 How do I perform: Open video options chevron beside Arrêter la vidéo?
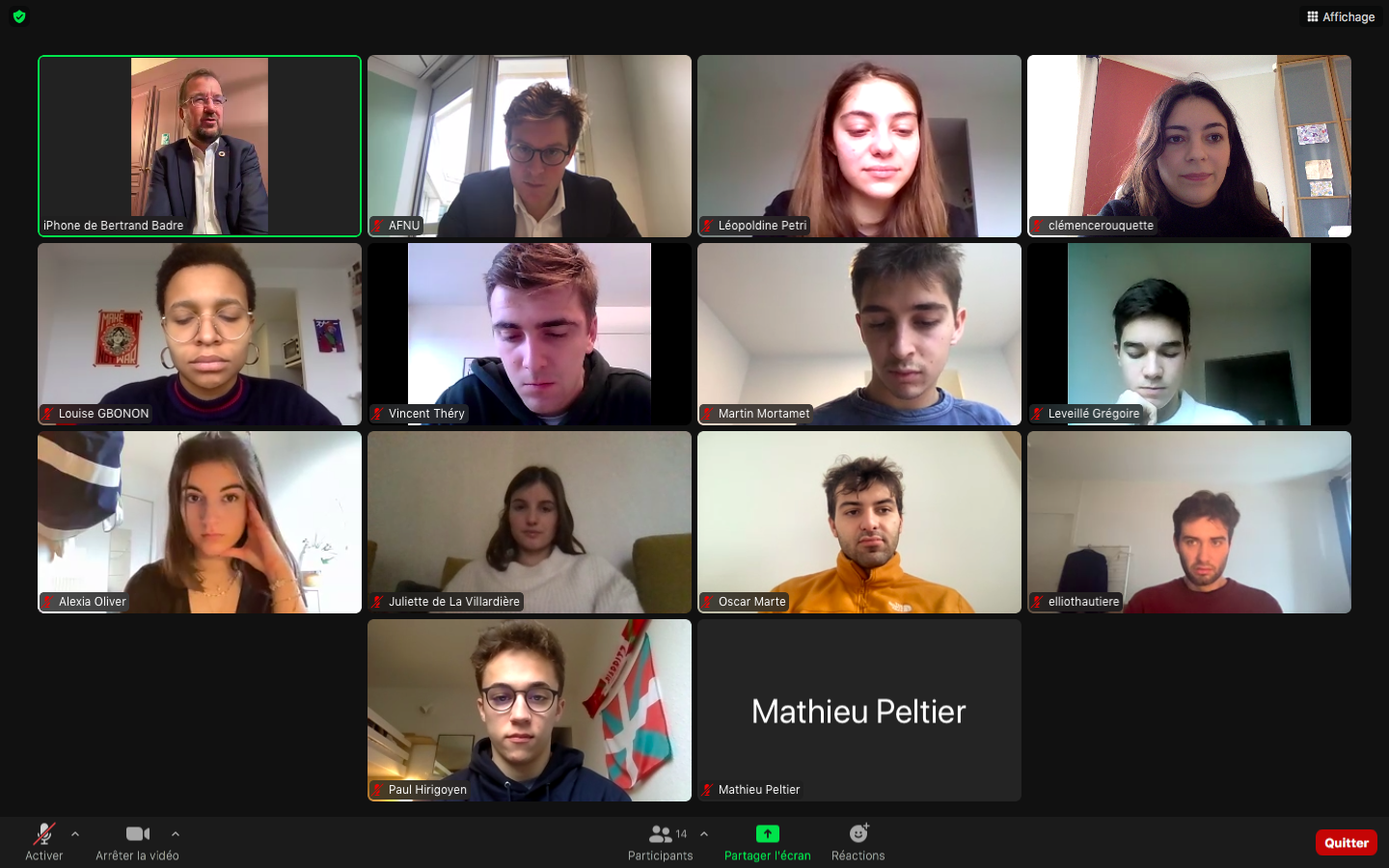176,834
